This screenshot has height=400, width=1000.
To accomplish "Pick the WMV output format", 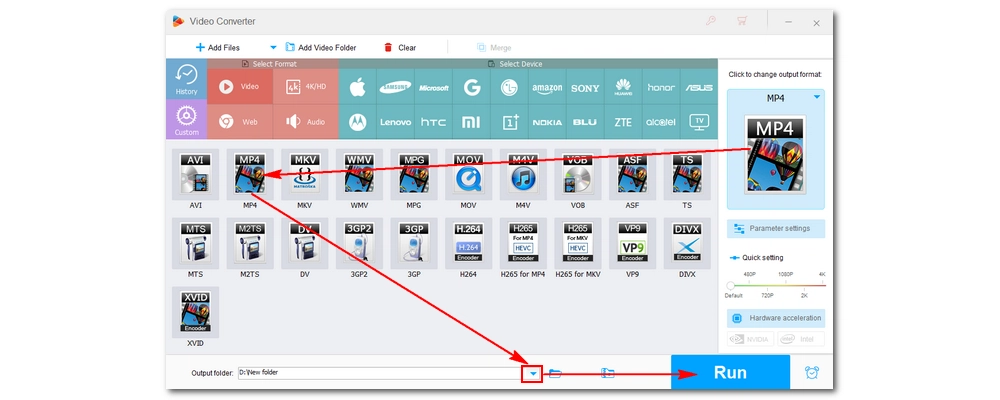I will point(359,174).
